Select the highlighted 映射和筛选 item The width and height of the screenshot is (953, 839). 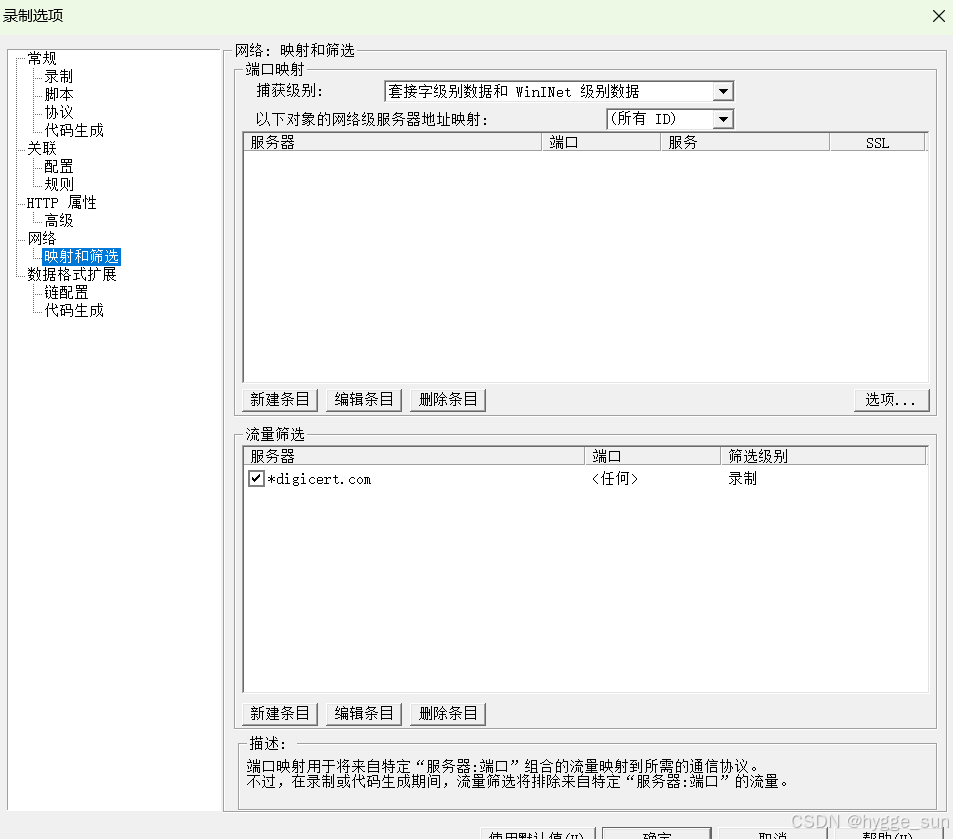pyautogui.click(x=81, y=257)
